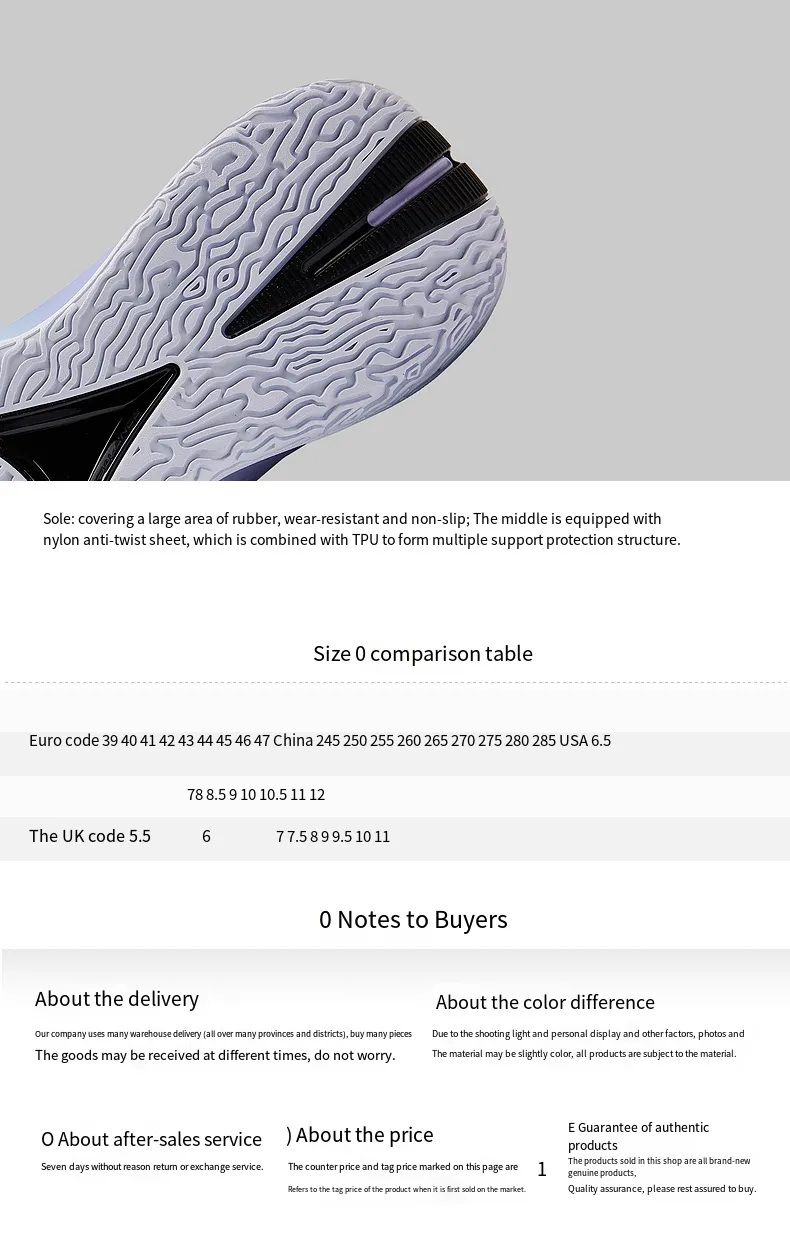Click The UK code 5.5 label
790x1242 pixels.
(90, 836)
